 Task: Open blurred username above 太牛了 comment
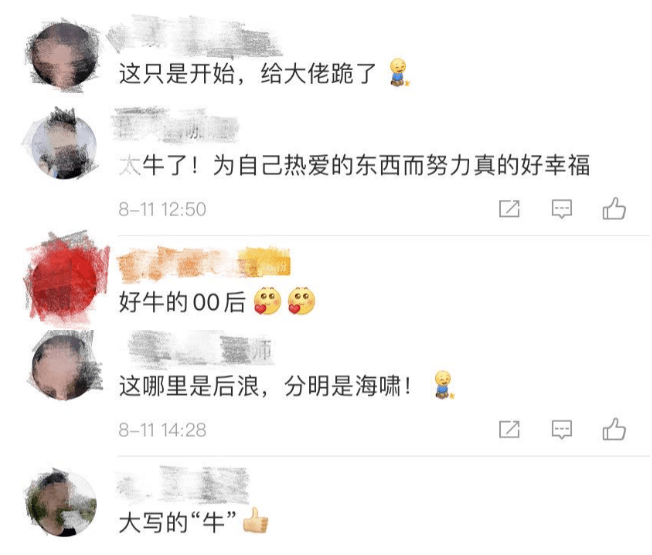[x=176, y=125]
